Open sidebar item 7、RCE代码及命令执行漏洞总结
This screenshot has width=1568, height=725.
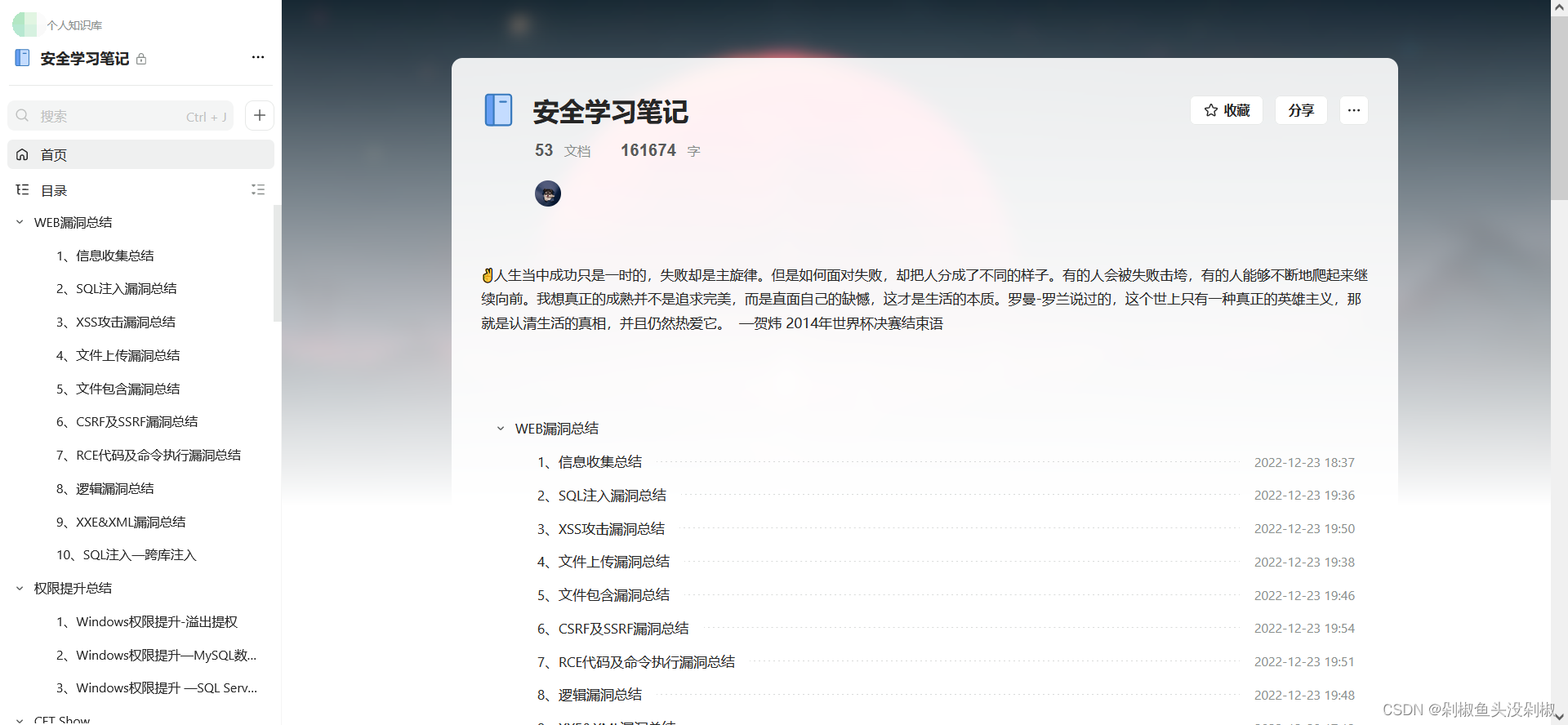pyautogui.click(x=149, y=455)
